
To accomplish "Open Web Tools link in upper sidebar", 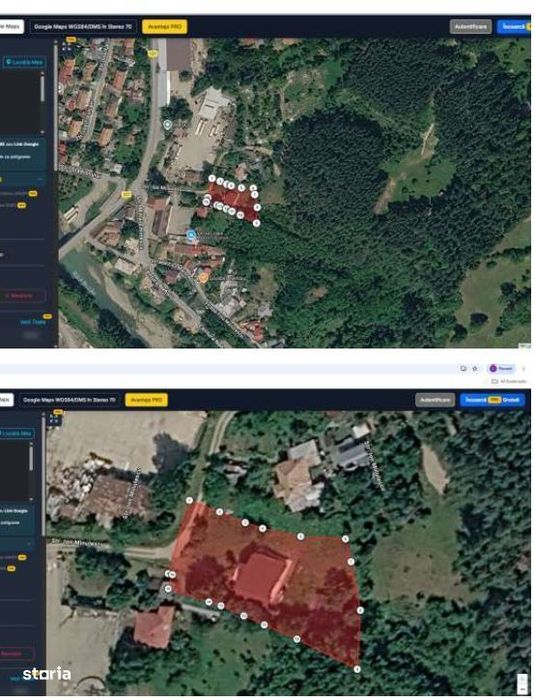I will pyautogui.click(x=33, y=322).
